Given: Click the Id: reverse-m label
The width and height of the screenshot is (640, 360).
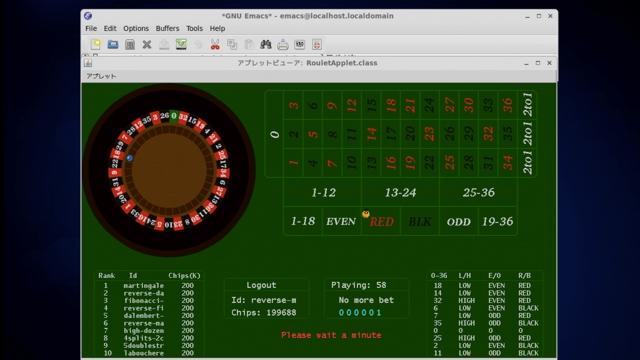Looking at the screenshot, I should click(x=264, y=300).
